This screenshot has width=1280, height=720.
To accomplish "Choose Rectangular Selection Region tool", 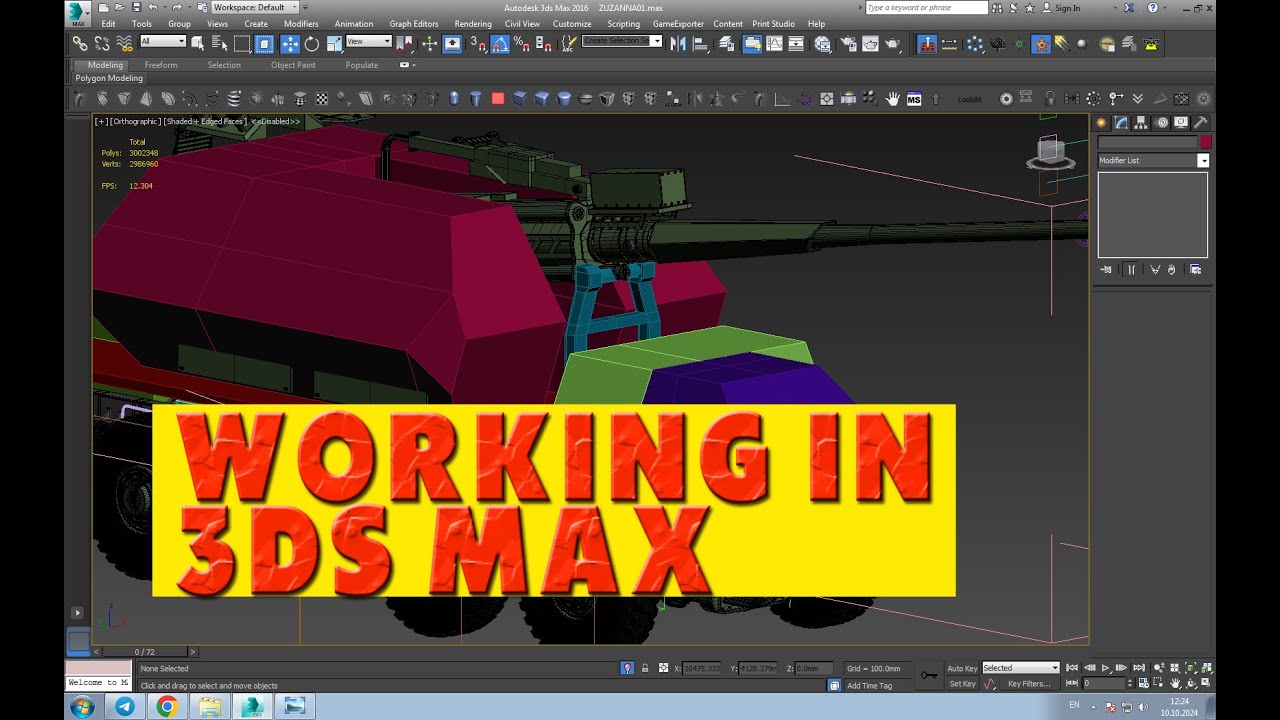I will (242, 44).
